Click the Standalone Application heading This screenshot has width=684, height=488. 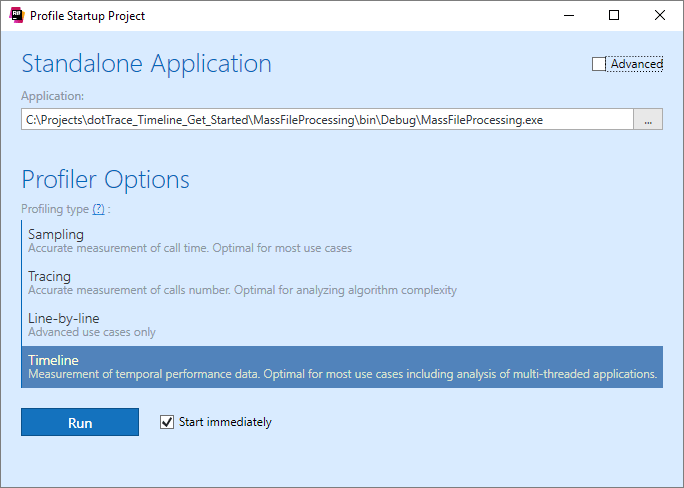(x=147, y=64)
